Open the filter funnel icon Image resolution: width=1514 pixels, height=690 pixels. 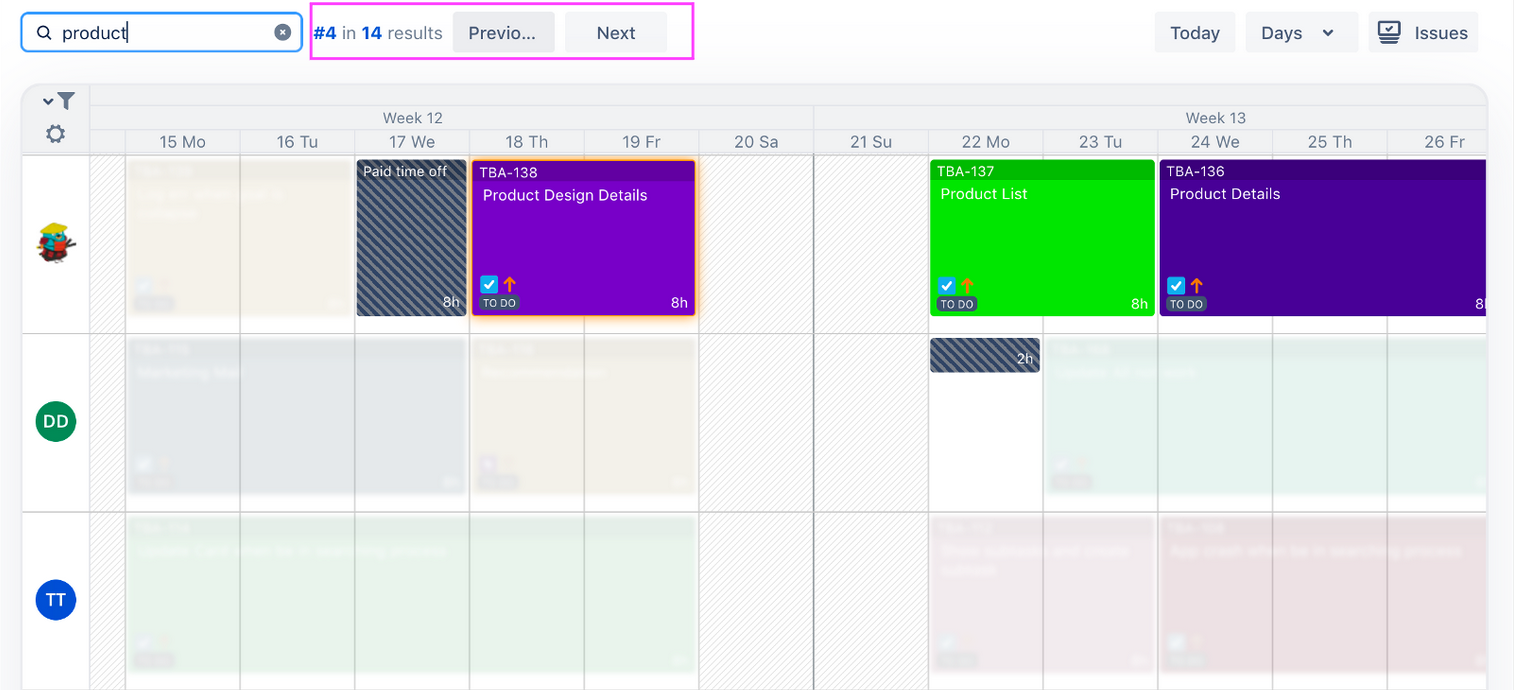(66, 100)
